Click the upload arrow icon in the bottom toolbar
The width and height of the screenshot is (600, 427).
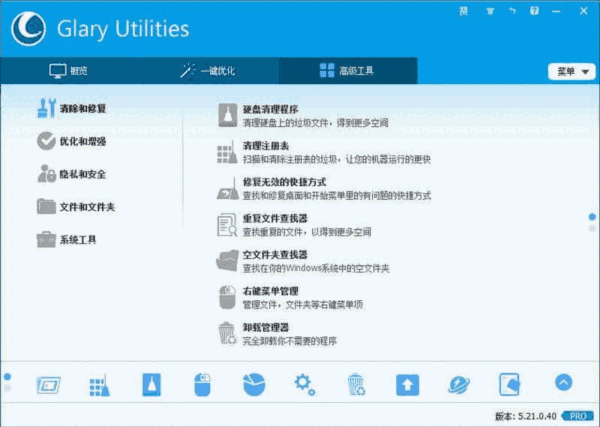pos(408,385)
